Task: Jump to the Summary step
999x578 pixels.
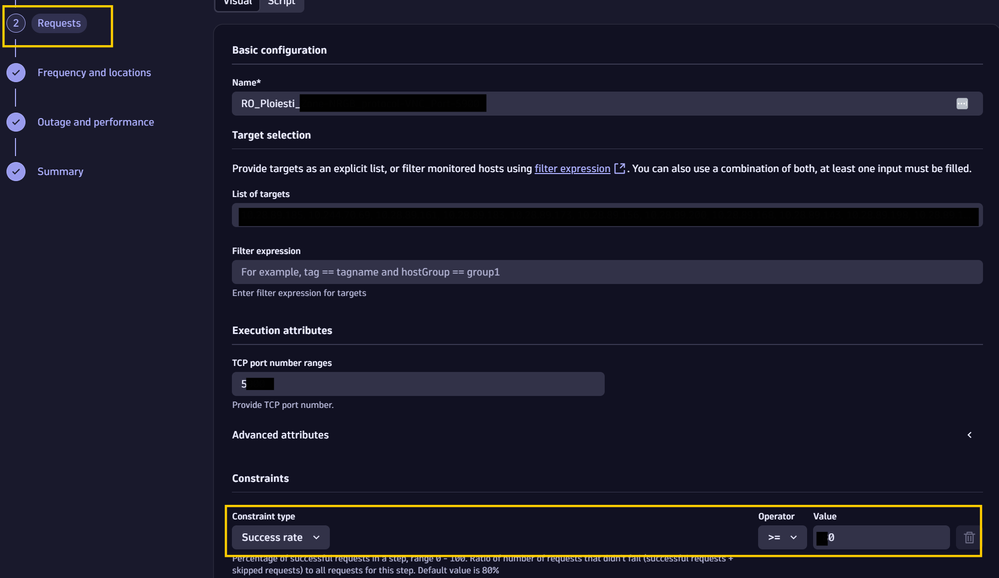Action: [x=61, y=171]
